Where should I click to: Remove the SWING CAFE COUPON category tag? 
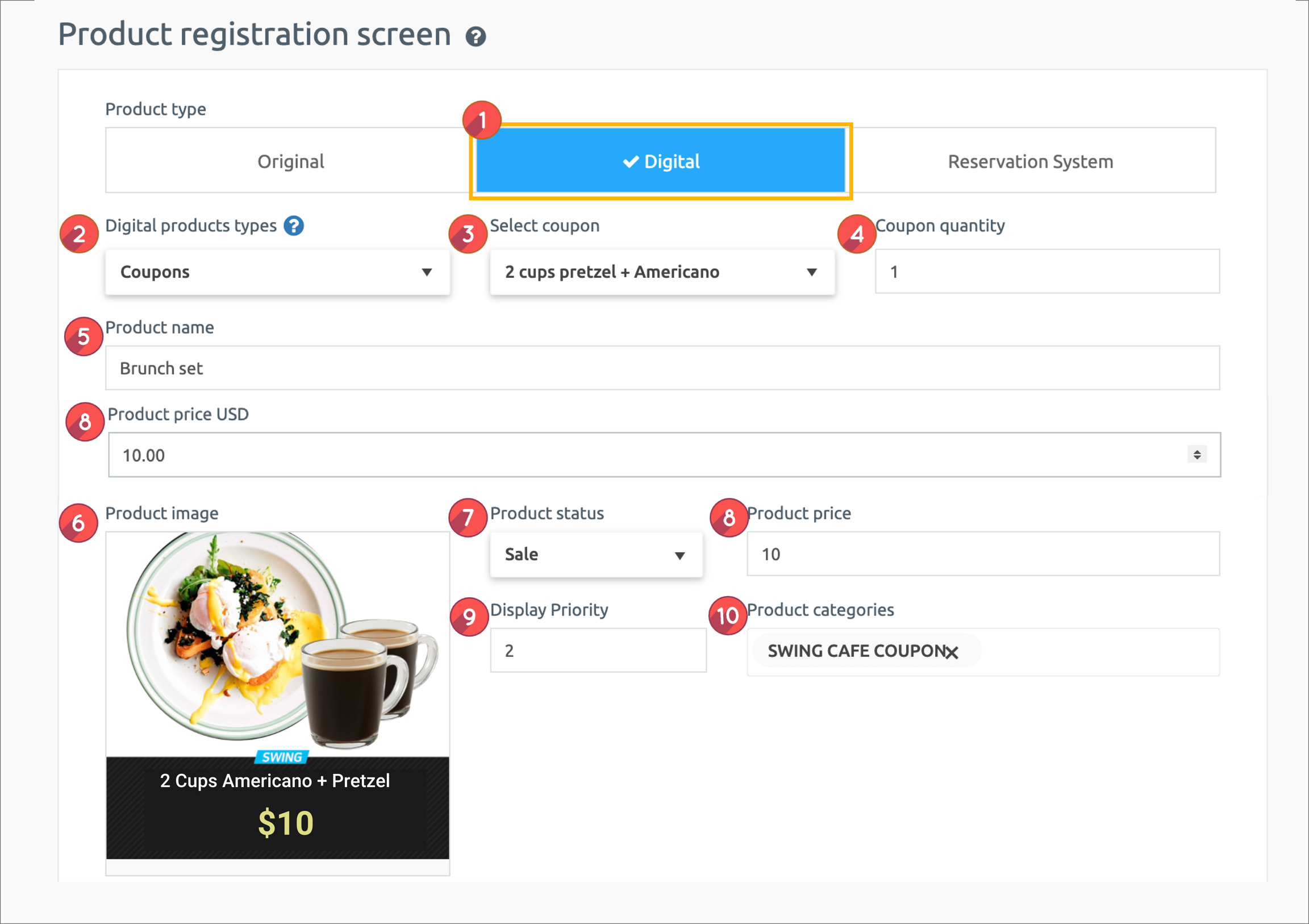(x=951, y=652)
